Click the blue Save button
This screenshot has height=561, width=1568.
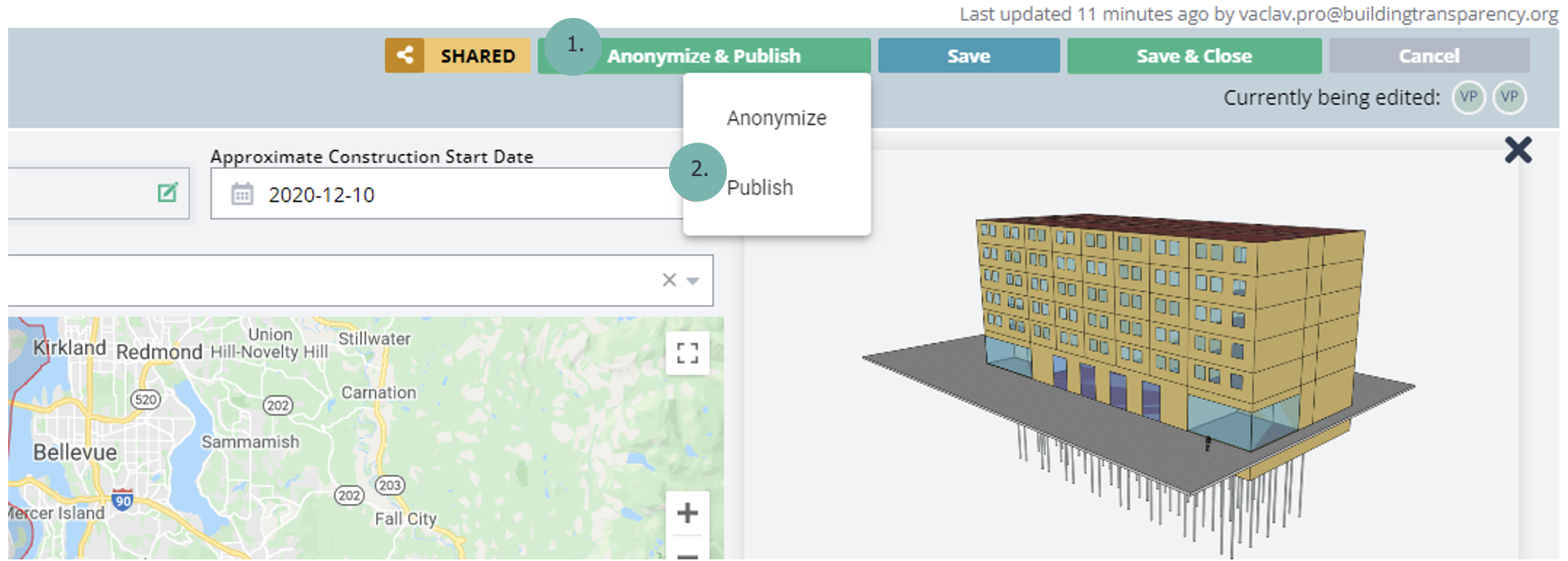(x=968, y=56)
